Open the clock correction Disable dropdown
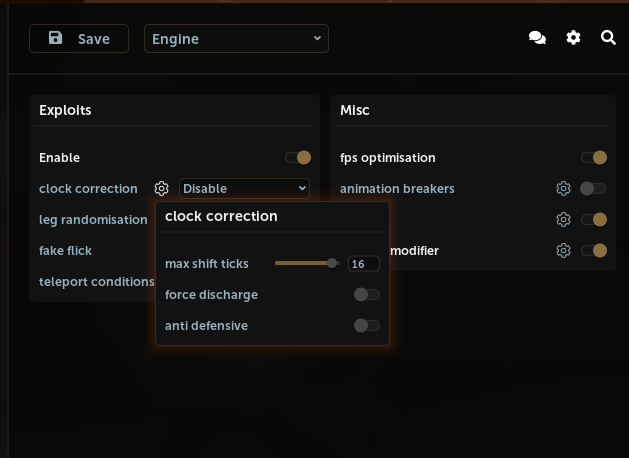This screenshot has height=458, width=629. 244,188
